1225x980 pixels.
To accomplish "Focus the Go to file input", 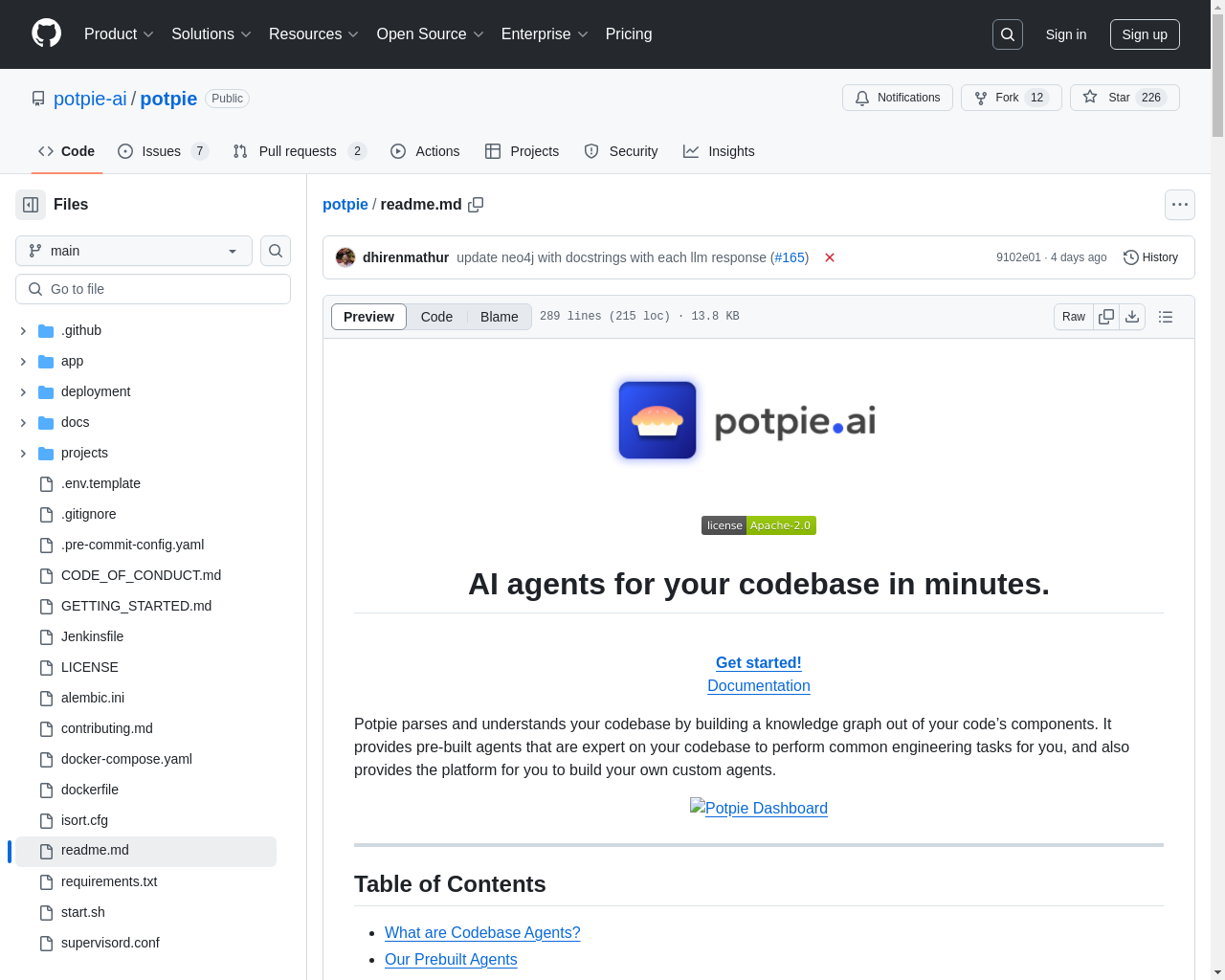I will pyautogui.click(x=153, y=289).
